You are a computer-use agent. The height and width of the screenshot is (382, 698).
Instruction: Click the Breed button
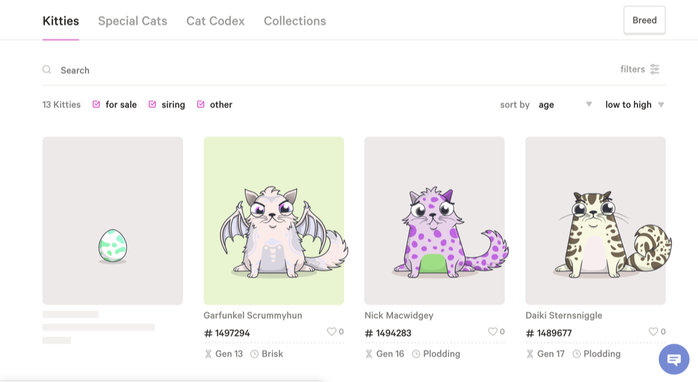pos(644,20)
